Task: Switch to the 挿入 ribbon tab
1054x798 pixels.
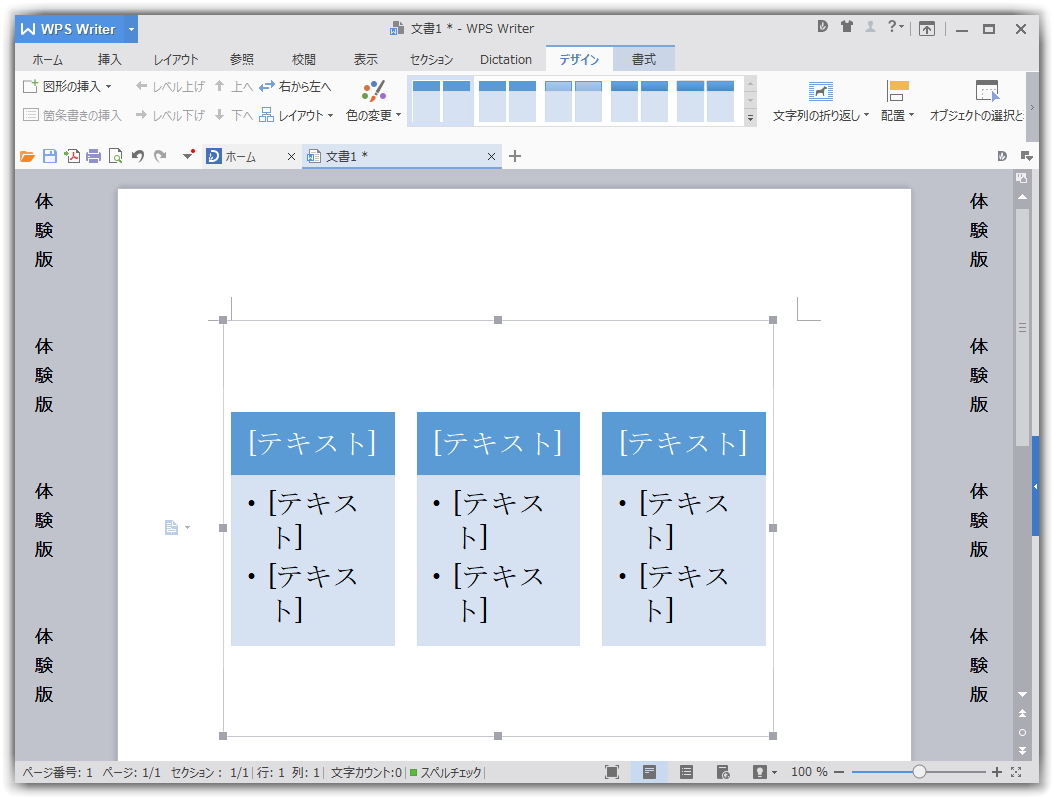Action: point(108,59)
